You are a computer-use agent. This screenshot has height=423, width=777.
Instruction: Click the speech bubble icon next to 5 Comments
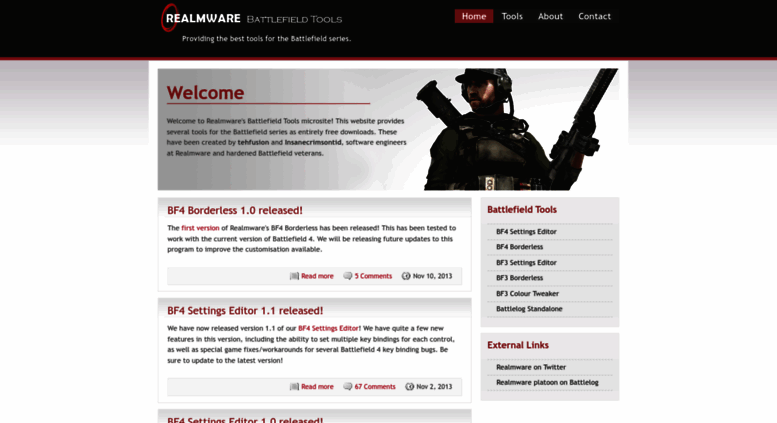348,276
